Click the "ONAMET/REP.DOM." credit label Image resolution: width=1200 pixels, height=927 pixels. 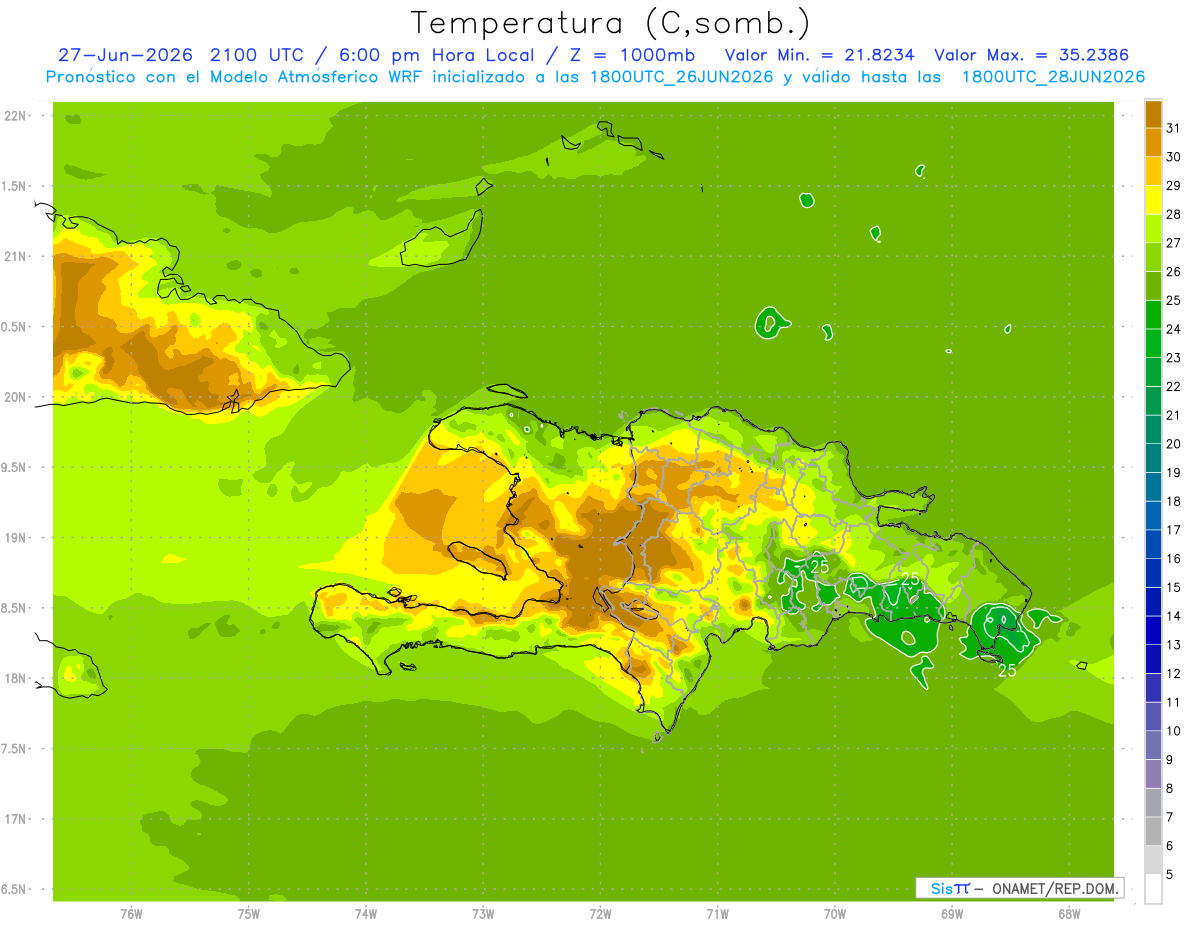(x=1054, y=888)
